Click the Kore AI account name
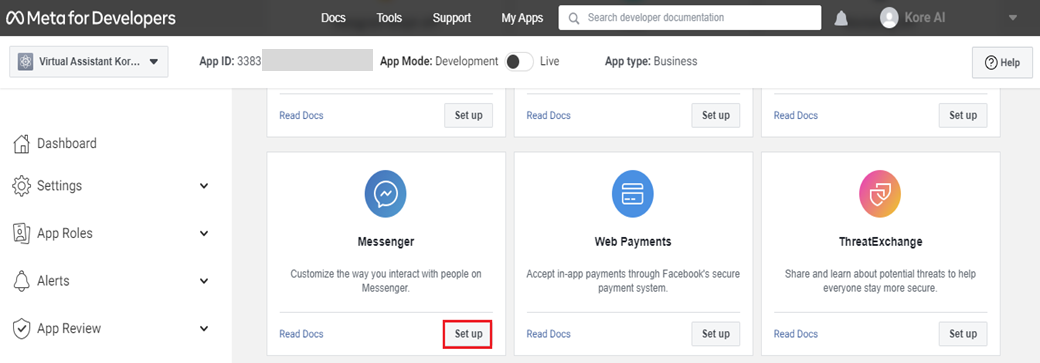The width and height of the screenshot is (1040, 363). pos(925,18)
